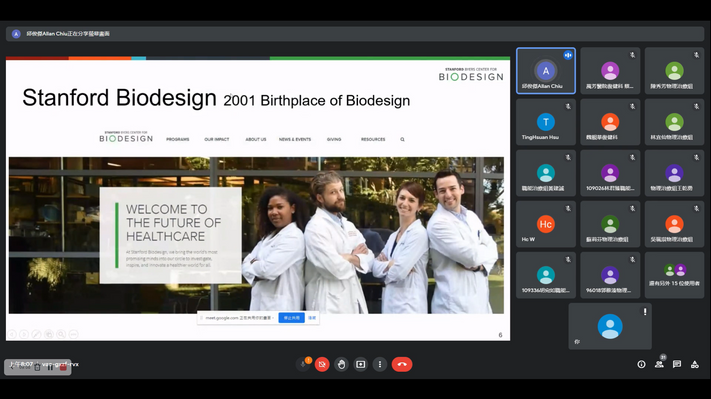Click About Us in the Biodesign menu
This screenshot has width=711, height=399.
(256, 139)
